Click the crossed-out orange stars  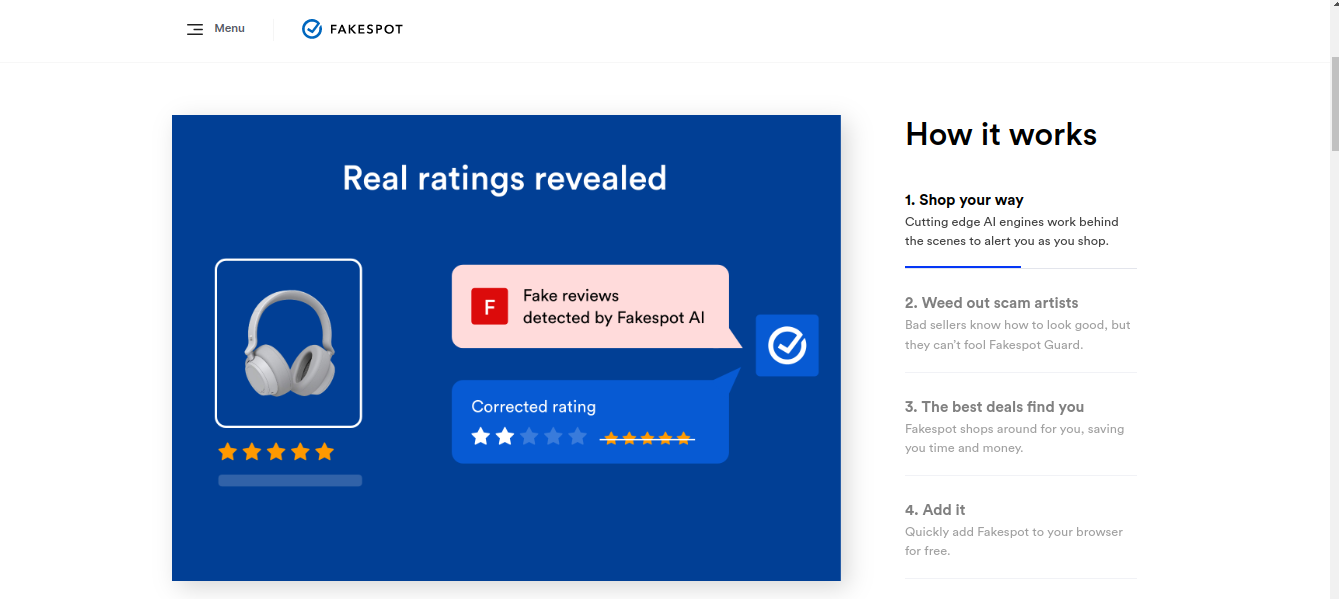647,438
